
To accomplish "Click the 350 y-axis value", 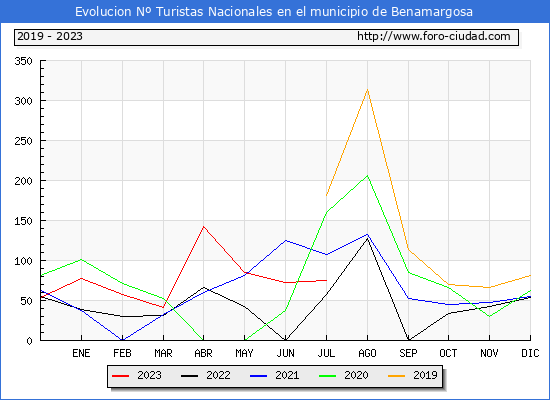I will coord(23,61).
